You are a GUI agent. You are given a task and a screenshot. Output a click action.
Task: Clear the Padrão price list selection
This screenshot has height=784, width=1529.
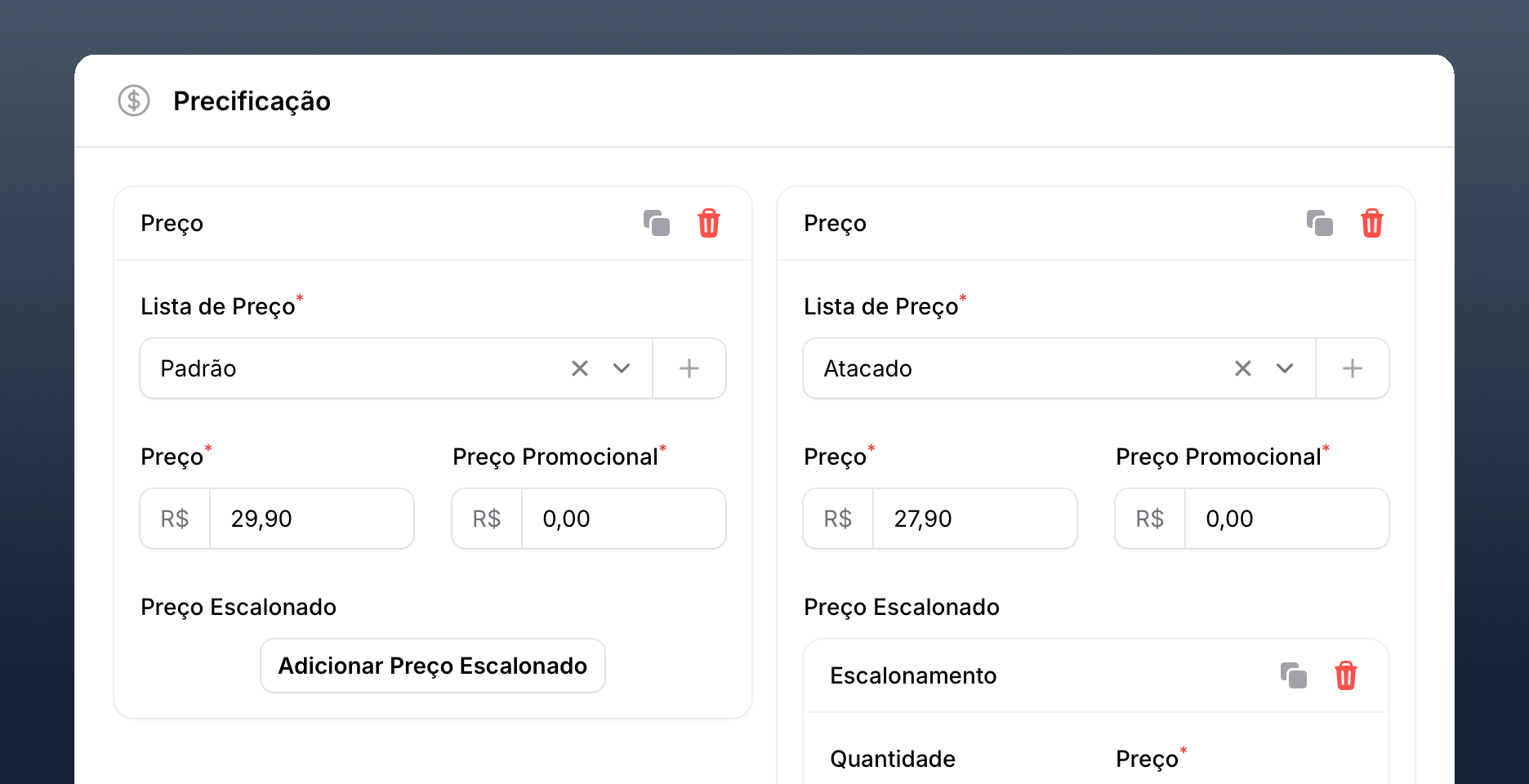(580, 368)
